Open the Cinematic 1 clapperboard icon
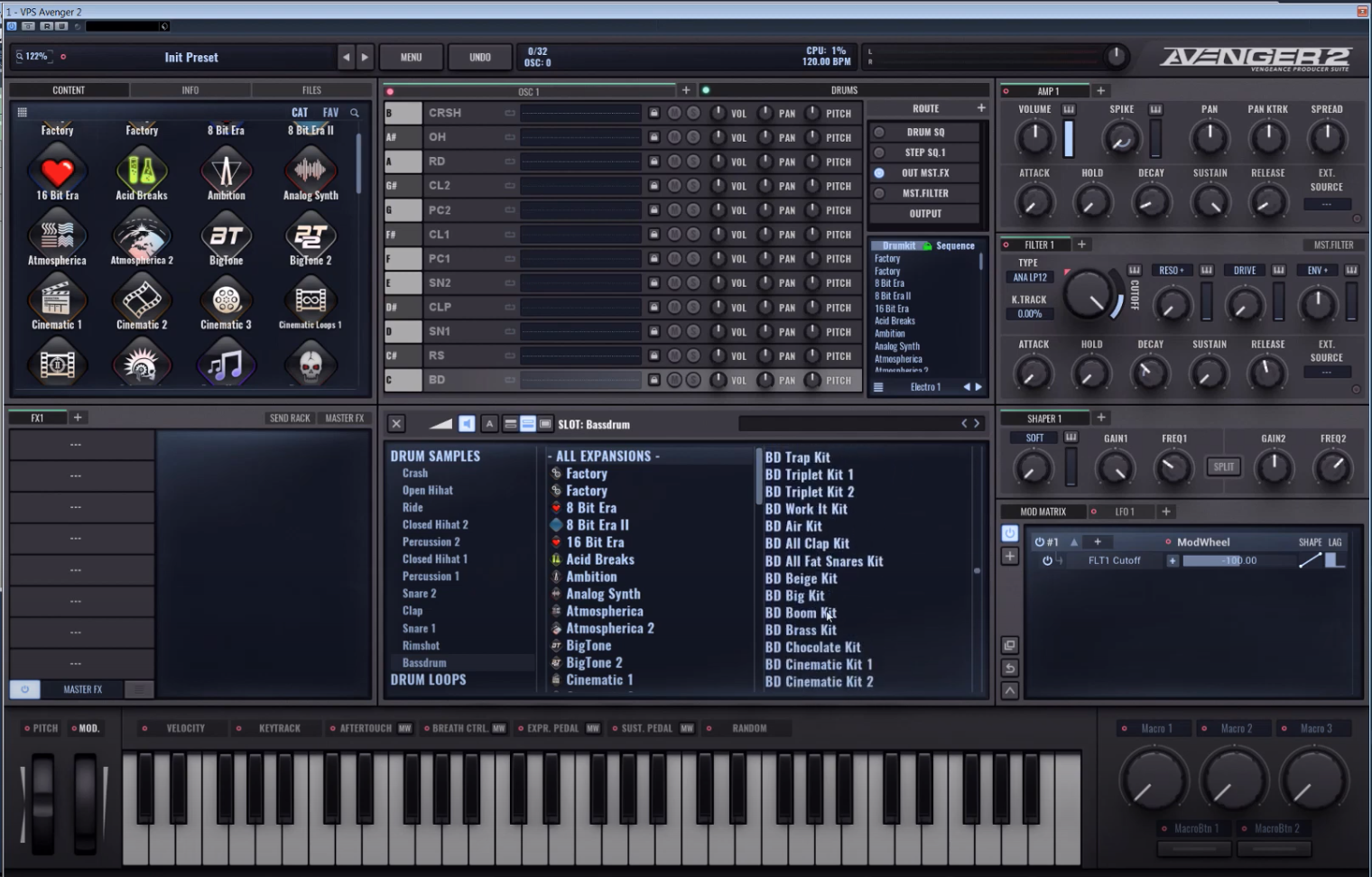The width and height of the screenshot is (1372, 877). [x=57, y=299]
